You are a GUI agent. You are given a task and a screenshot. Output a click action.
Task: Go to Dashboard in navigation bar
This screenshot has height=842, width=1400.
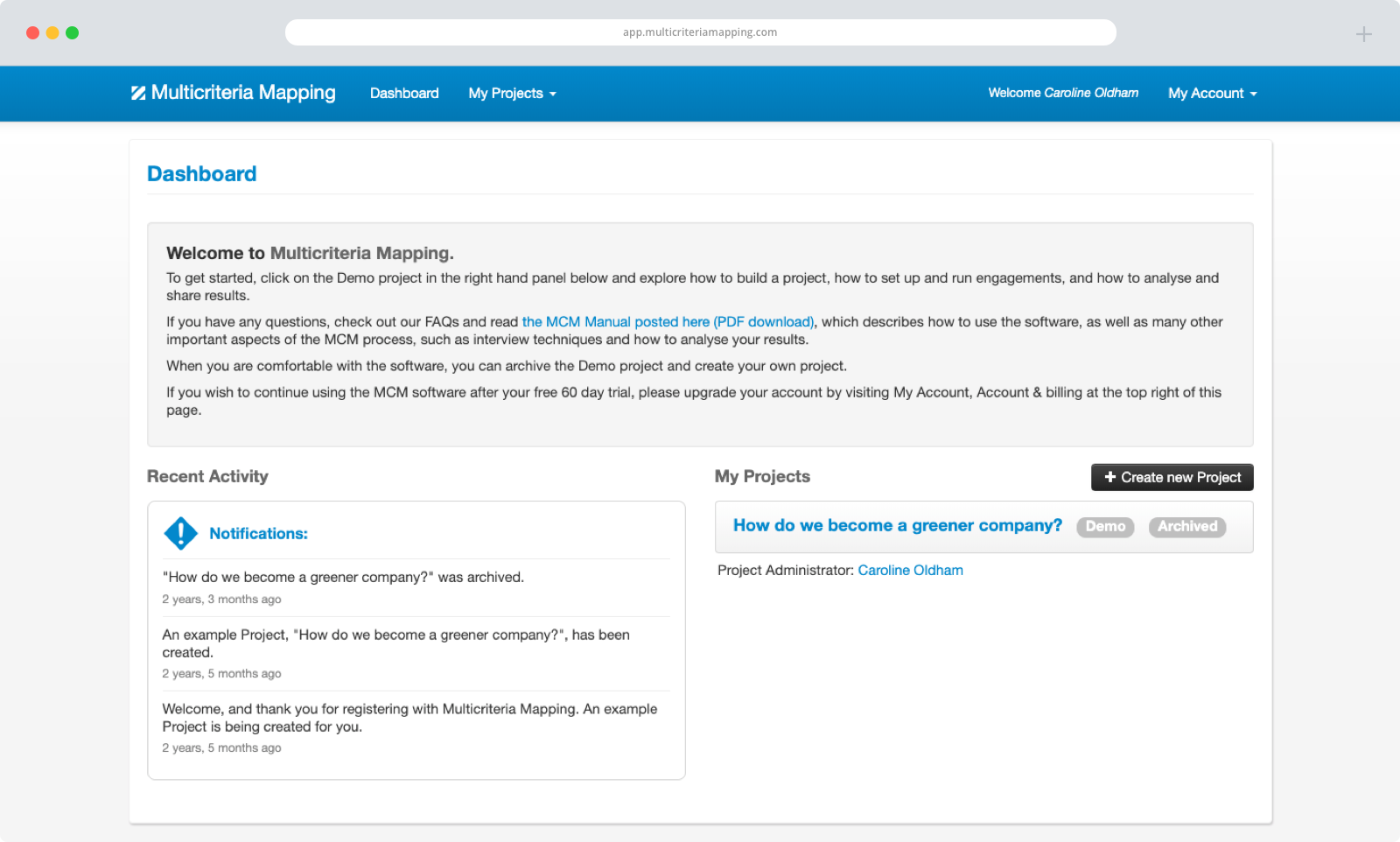404,94
